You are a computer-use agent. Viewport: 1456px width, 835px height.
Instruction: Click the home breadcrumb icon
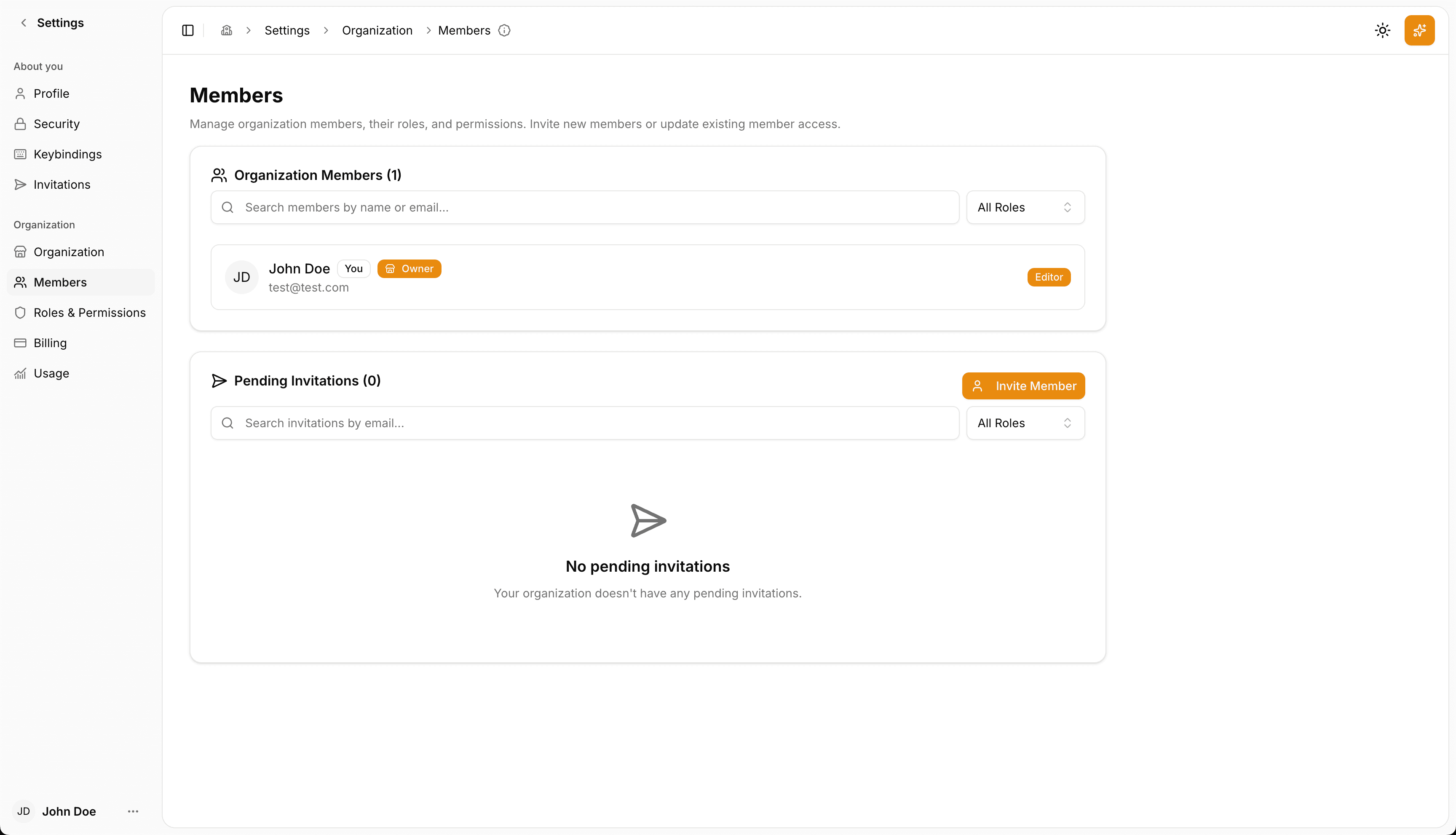pyautogui.click(x=227, y=30)
